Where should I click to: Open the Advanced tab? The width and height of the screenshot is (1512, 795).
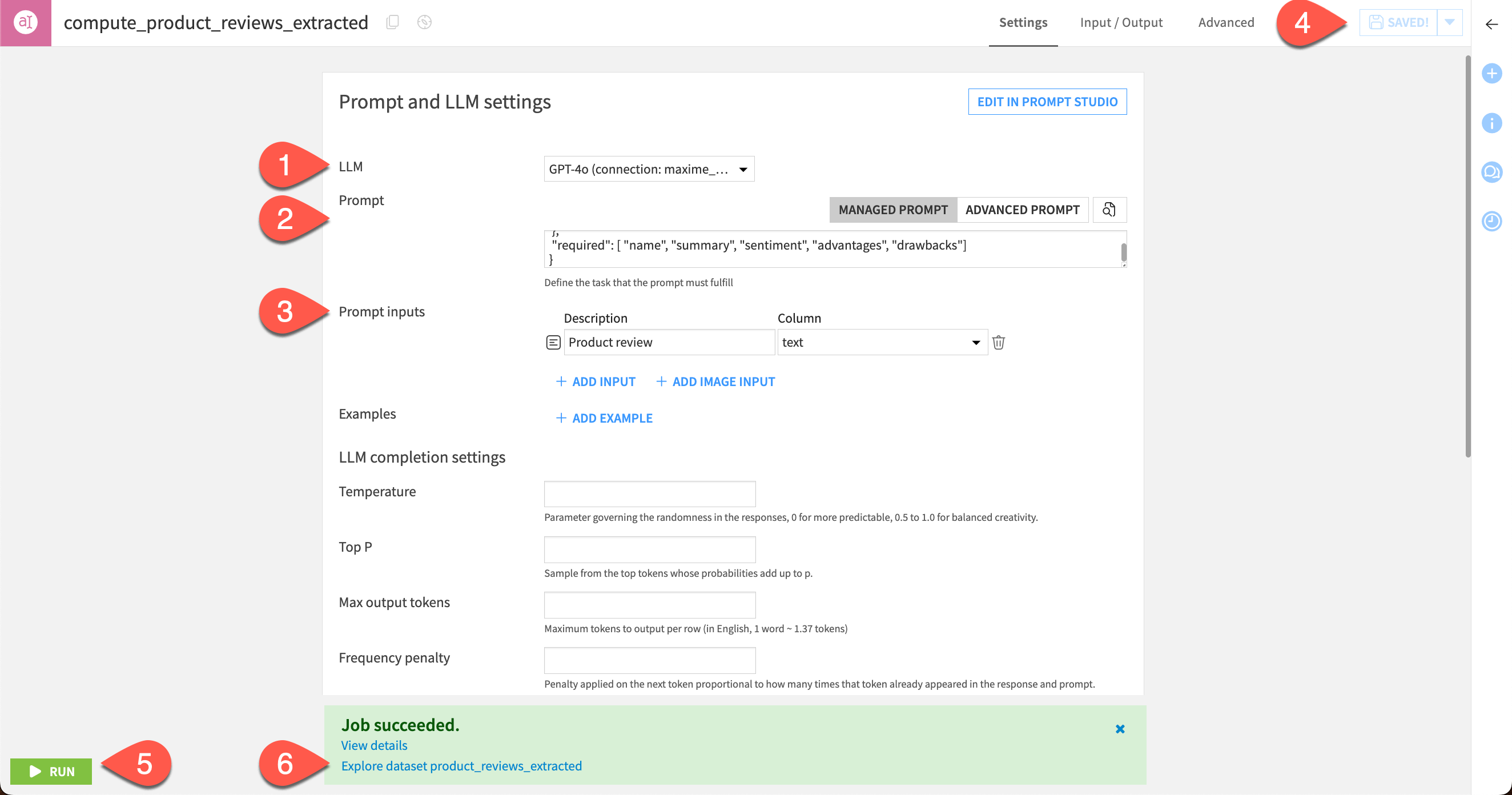coord(1225,22)
